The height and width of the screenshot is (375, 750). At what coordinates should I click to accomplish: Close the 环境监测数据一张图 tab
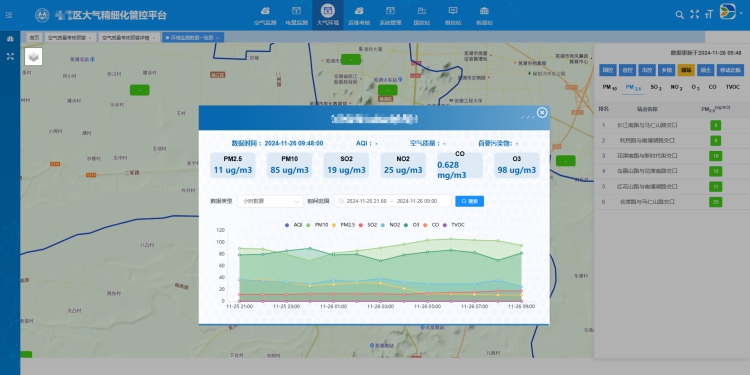click(218, 37)
